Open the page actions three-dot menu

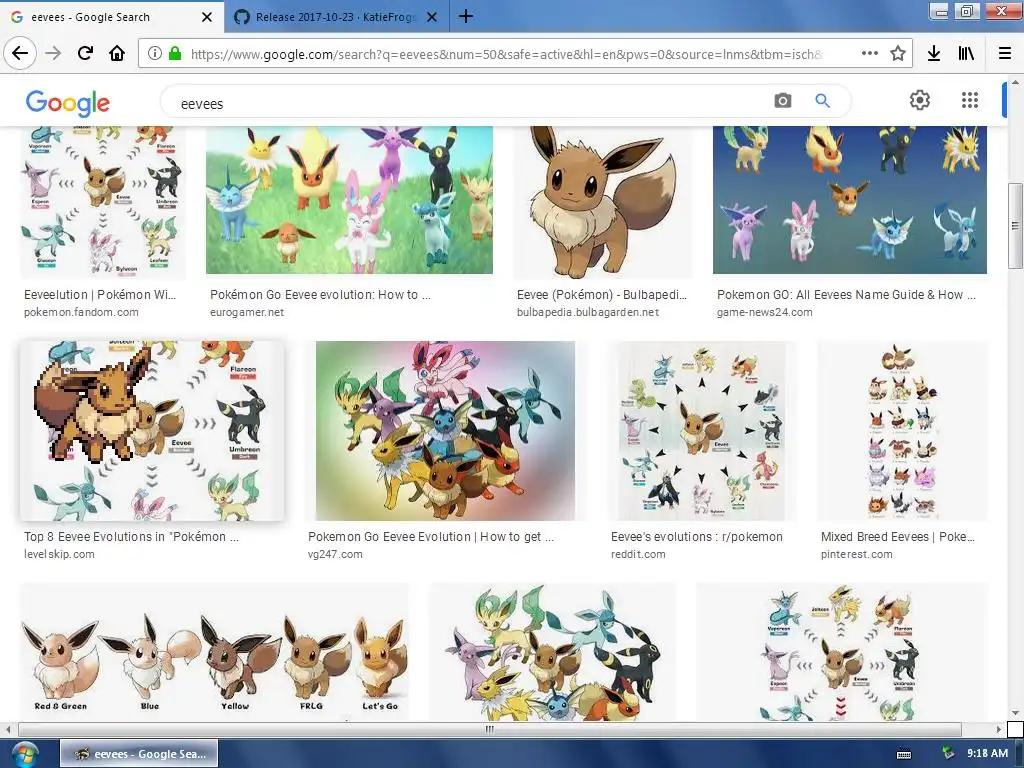(x=869, y=53)
